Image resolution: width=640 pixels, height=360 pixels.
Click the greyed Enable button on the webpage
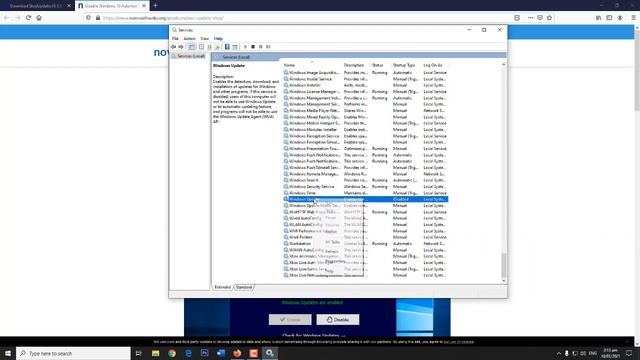coord(290,320)
